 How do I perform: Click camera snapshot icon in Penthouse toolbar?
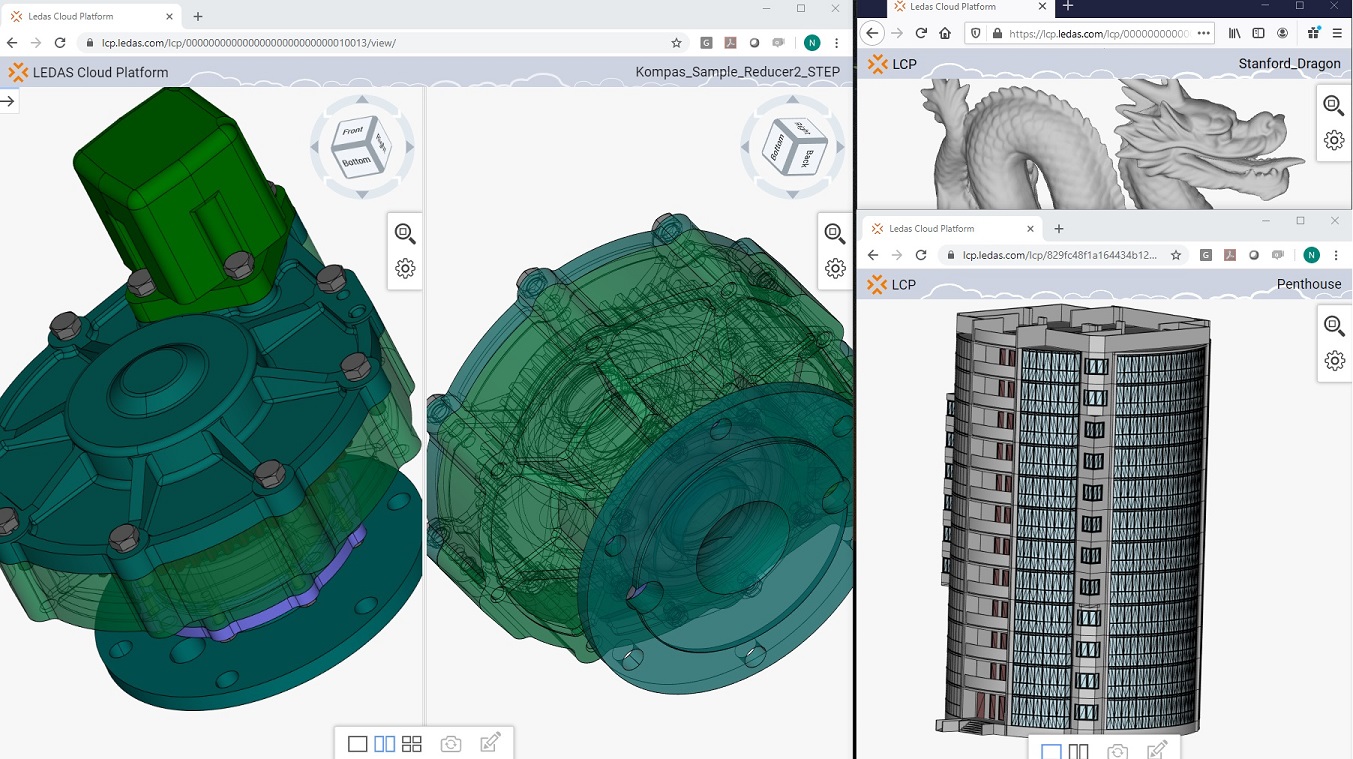coord(1118,751)
